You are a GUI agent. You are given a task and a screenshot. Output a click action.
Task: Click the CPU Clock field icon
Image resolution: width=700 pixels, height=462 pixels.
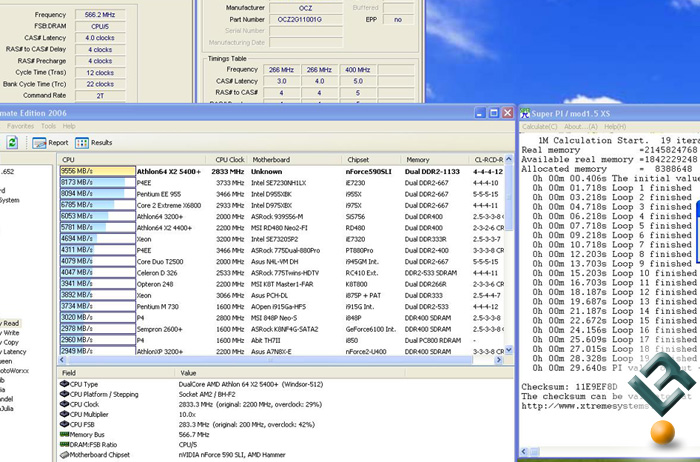pos(64,404)
